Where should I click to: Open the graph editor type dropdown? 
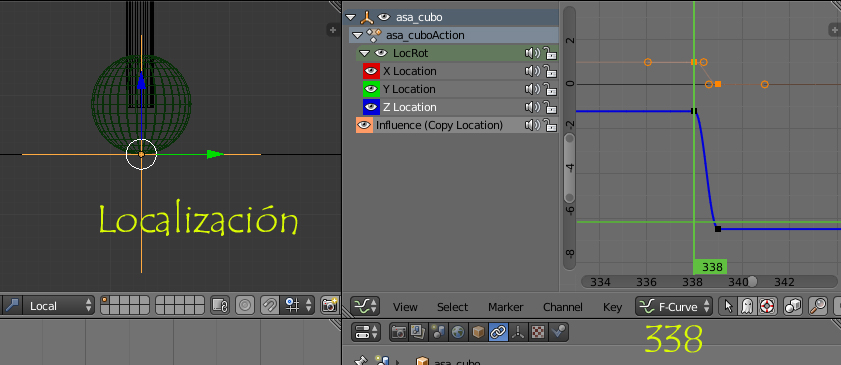[x=366, y=307]
